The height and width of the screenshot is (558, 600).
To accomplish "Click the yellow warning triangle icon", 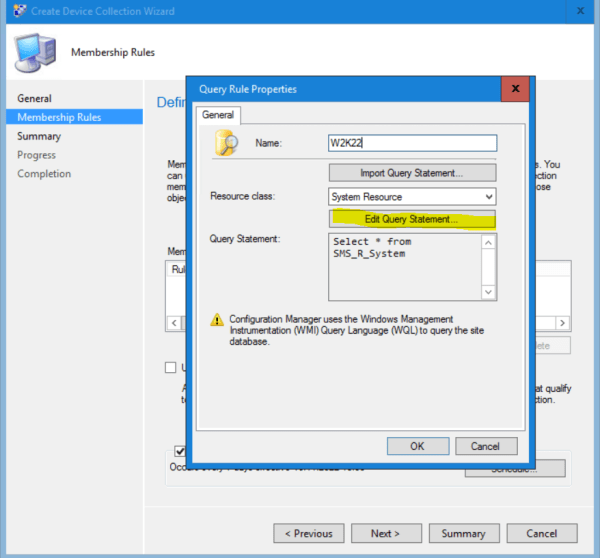I will 217,320.
